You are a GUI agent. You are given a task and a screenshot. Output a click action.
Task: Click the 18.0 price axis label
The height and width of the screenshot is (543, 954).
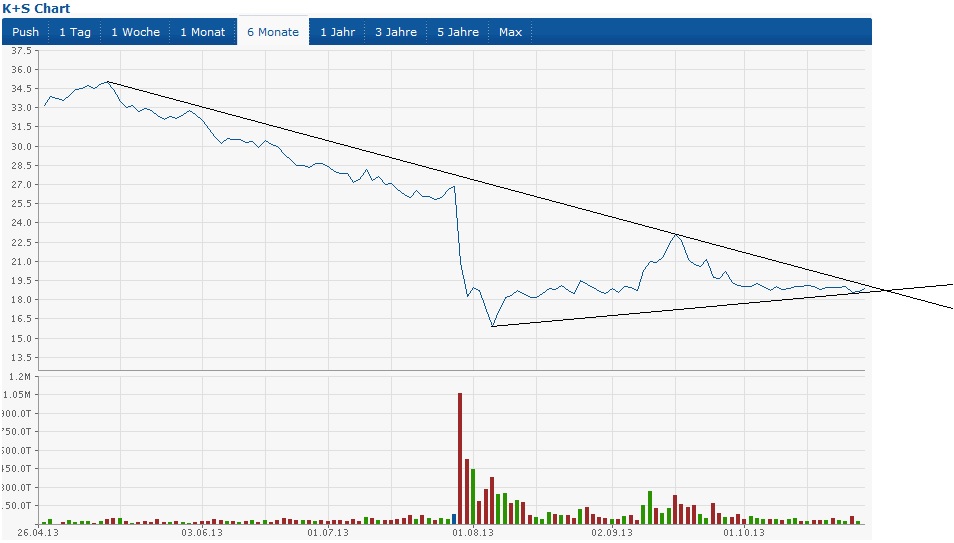[x=21, y=300]
